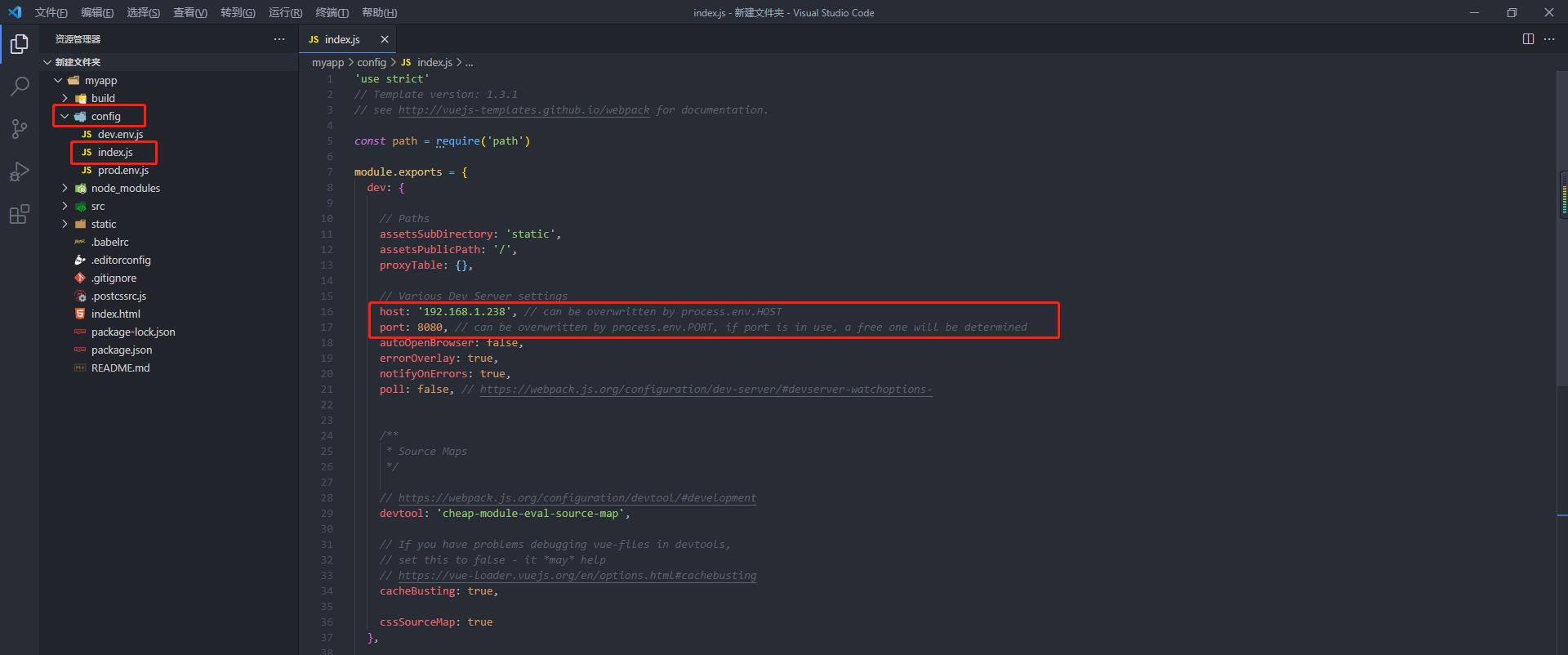Open the 运行(R) menu
The height and width of the screenshot is (655, 1568).
(285, 12)
